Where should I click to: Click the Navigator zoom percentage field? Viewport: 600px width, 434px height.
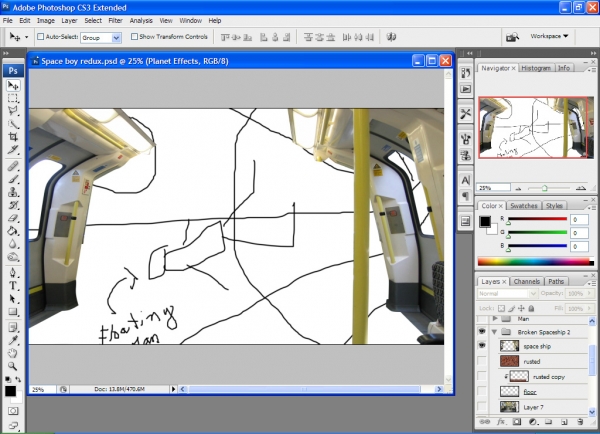[x=494, y=188]
